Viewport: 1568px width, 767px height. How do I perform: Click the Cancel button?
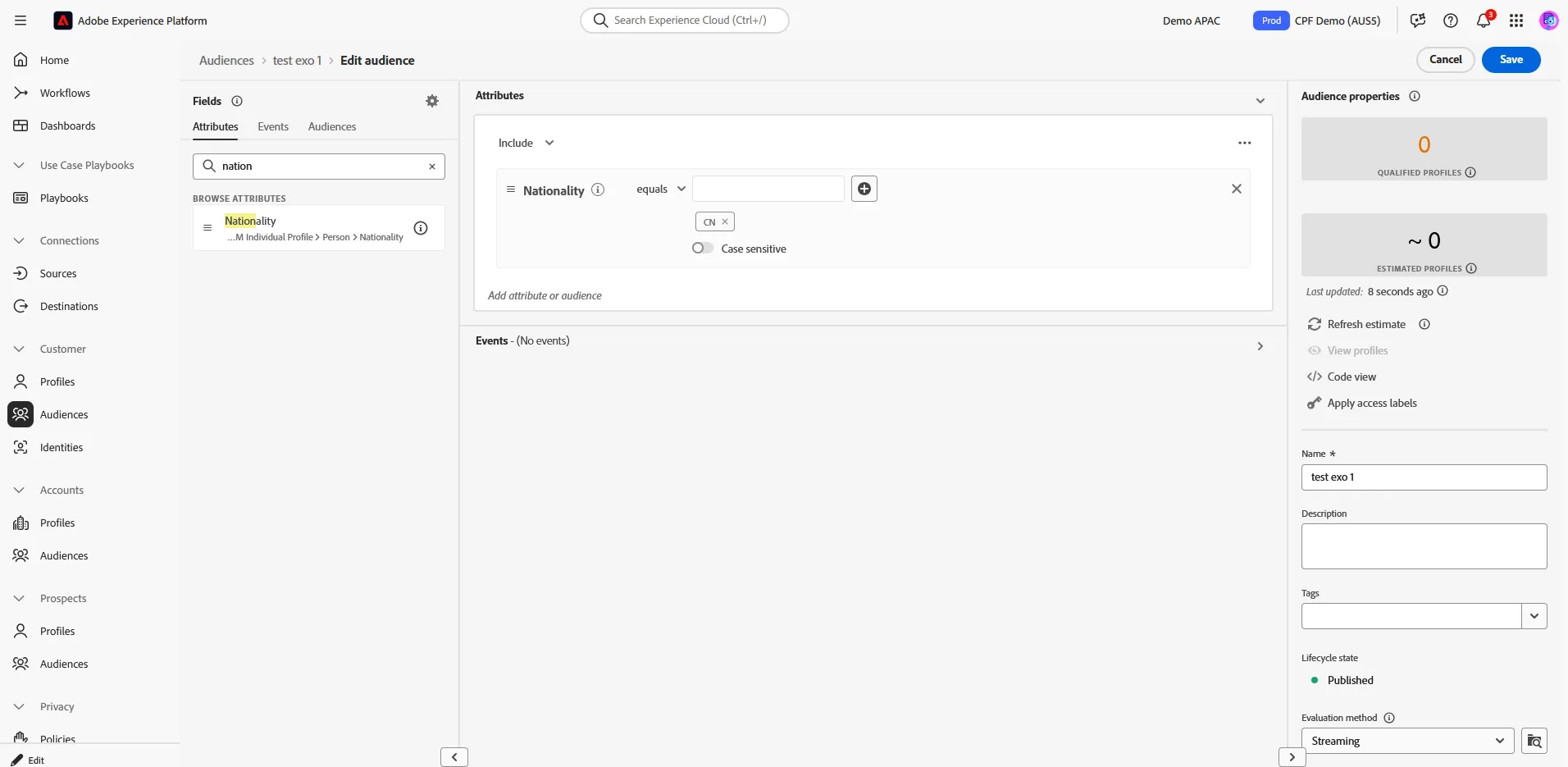tap(1446, 59)
